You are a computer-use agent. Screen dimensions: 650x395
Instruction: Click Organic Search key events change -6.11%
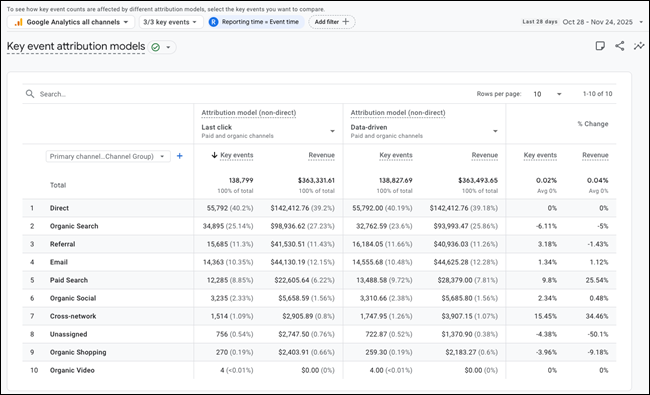(x=546, y=226)
